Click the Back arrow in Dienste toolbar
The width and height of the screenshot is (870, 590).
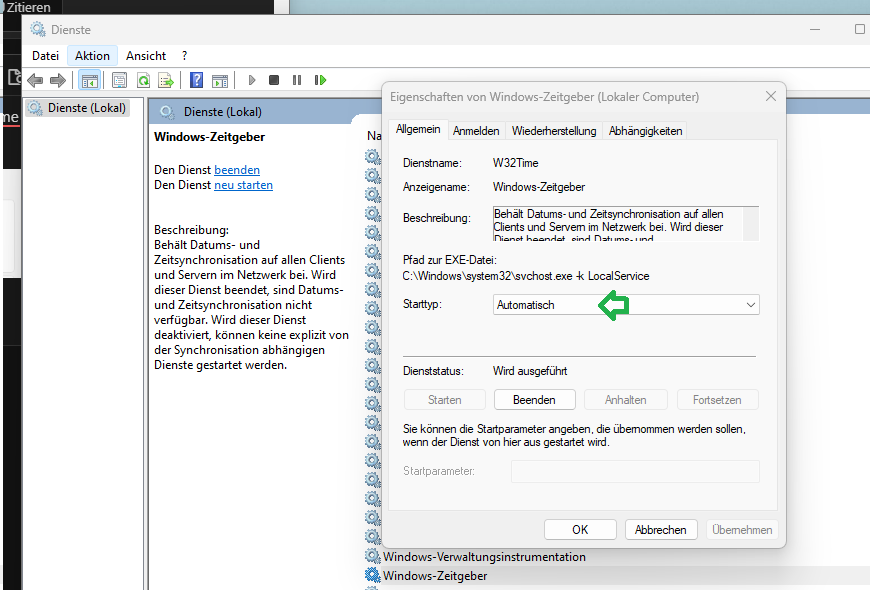(x=35, y=80)
